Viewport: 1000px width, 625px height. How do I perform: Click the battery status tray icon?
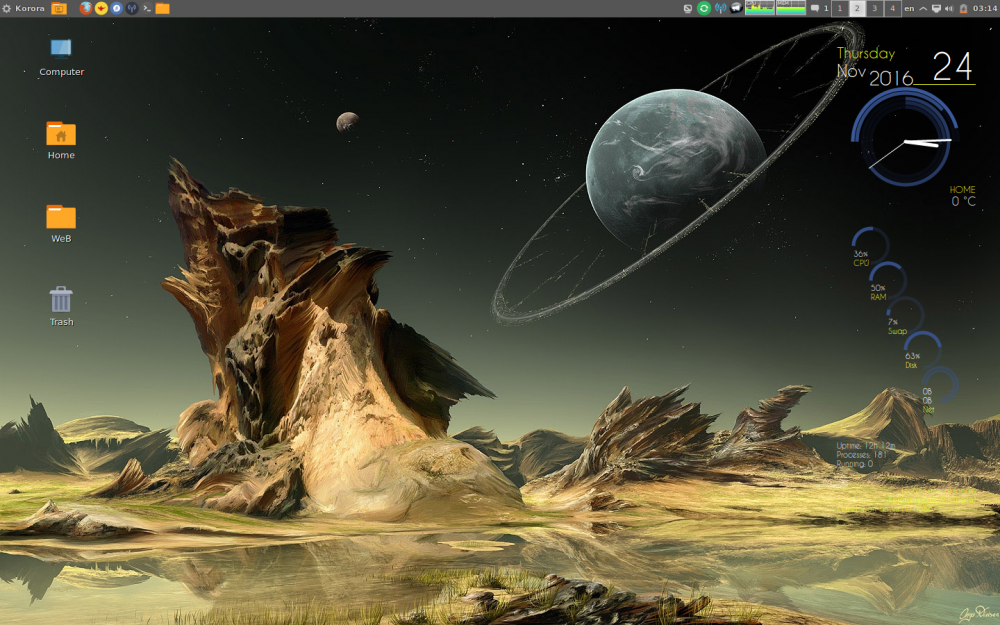click(964, 8)
